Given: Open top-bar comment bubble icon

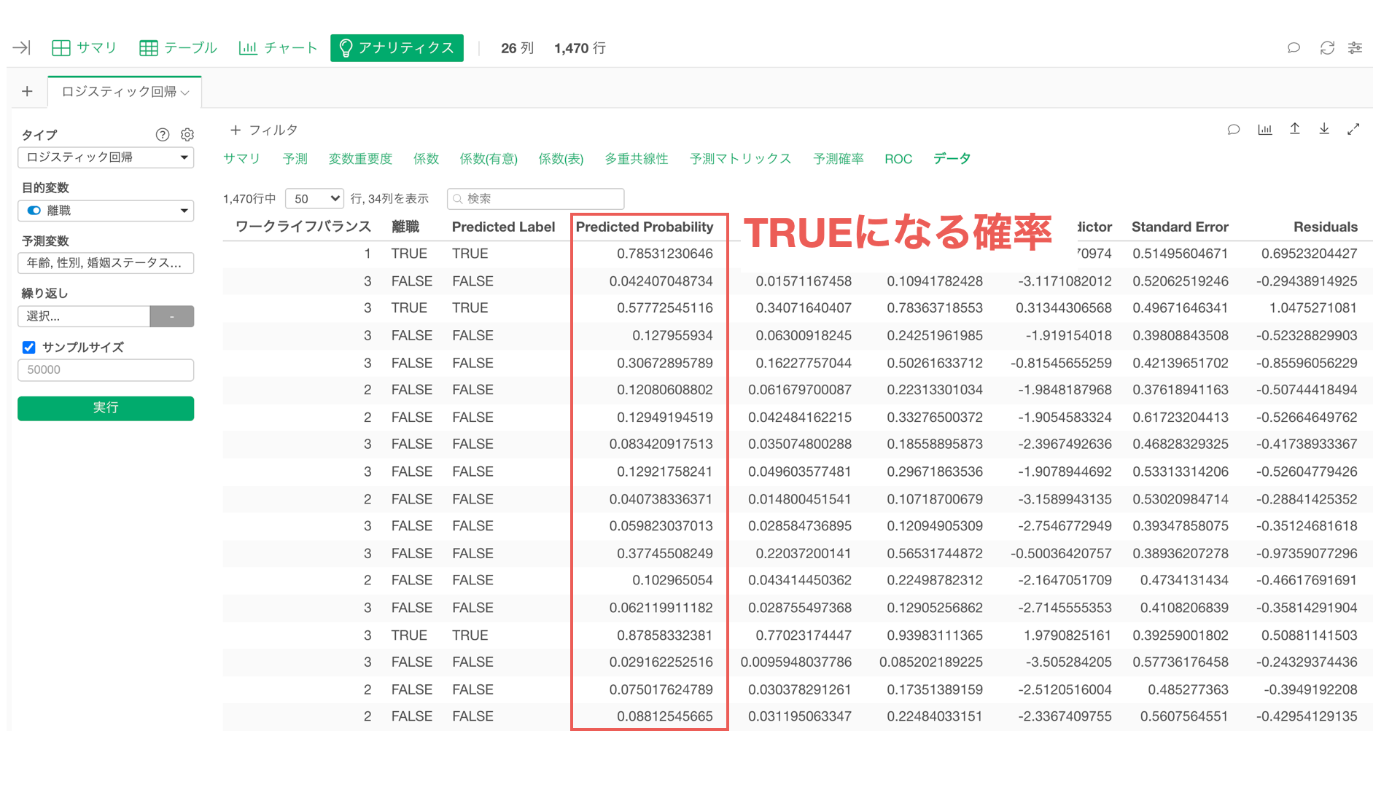Looking at the screenshot, I should pyautogui.click(x=1293, y=48).
